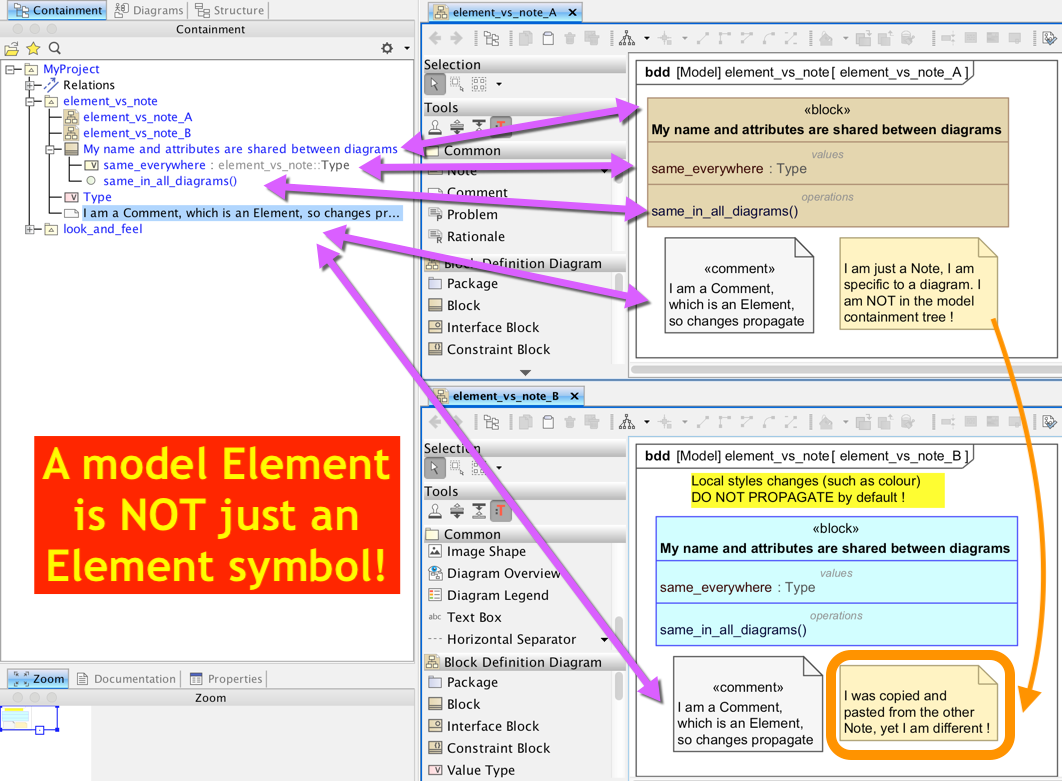The height and width of the screenshot is (781, 1062).
Task: Open the Properties tab in bottom panel
Action: 225,679
